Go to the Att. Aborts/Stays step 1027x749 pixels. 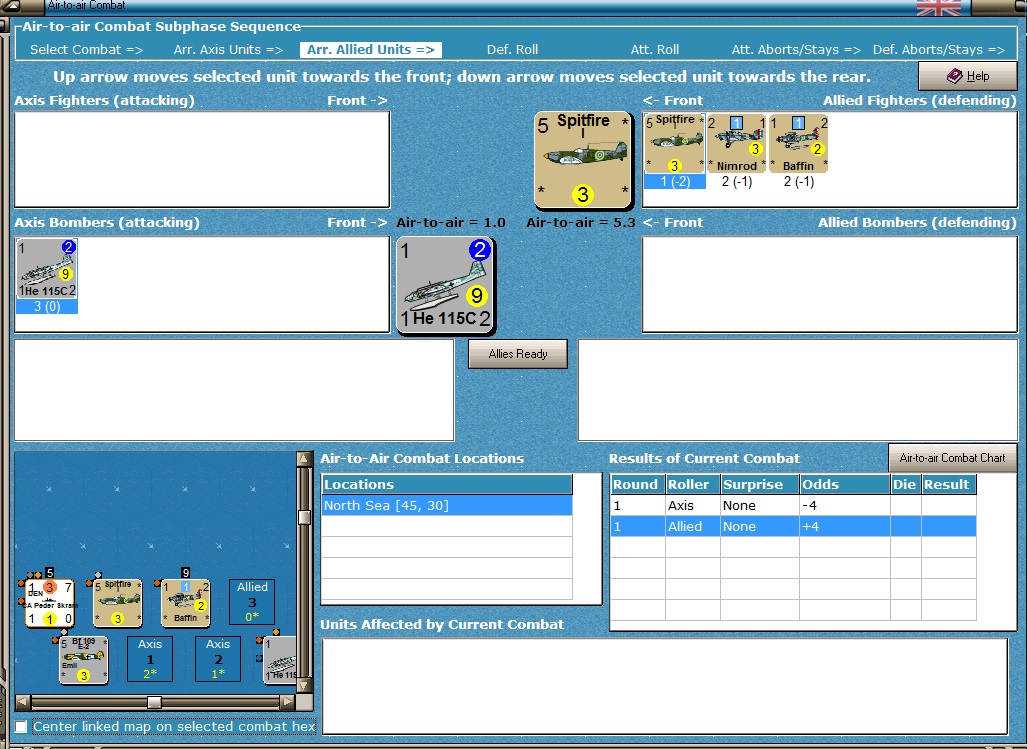pyautogui.click(x=796, y=50)
